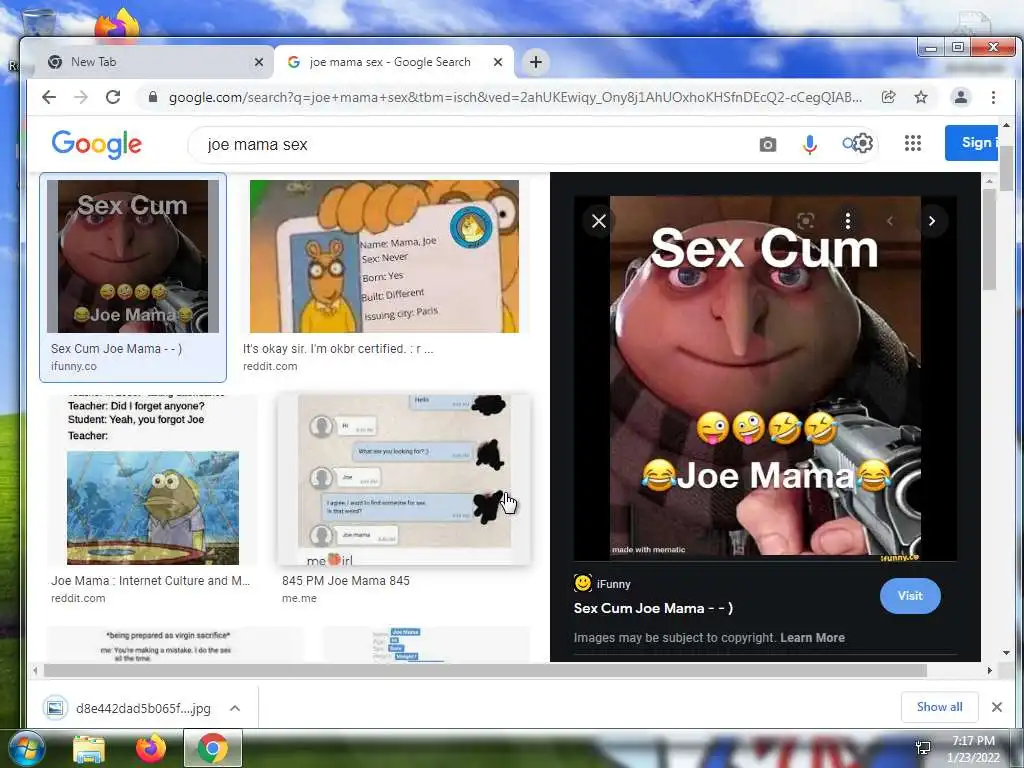Viewport: 1024px width, 768px height.
Task: Open the Learn More copyright link
Action: (812, 637)
